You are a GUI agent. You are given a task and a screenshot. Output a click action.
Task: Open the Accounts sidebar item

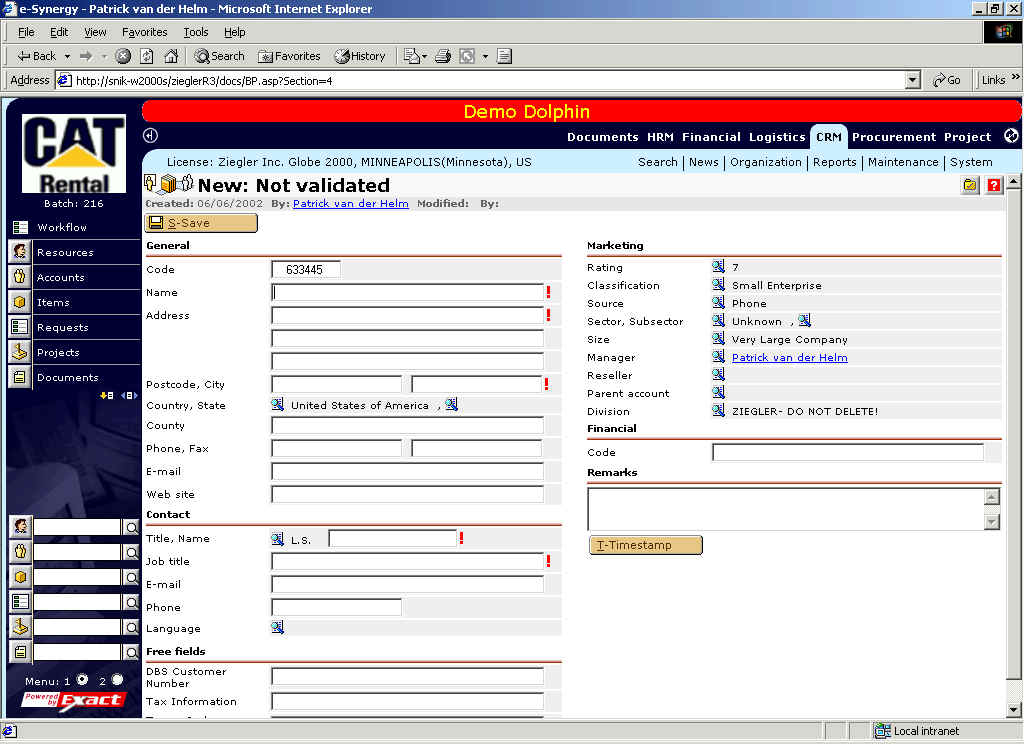click(x=61, y=278)
